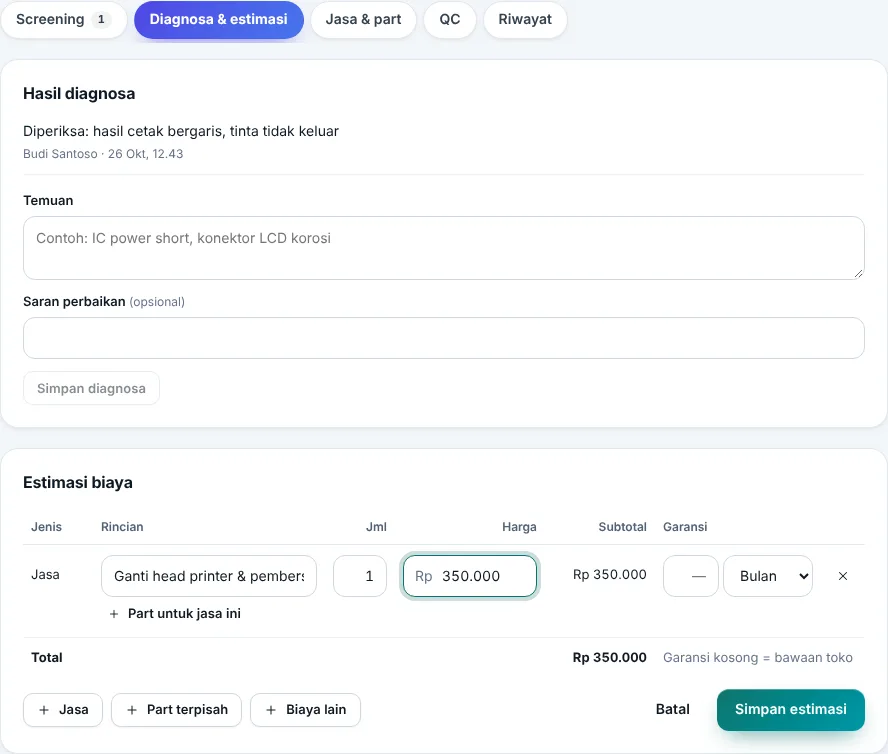The image size is (888, 754).
Task: Click the Total amount Rp 350.000
Action: coord(609,658)
